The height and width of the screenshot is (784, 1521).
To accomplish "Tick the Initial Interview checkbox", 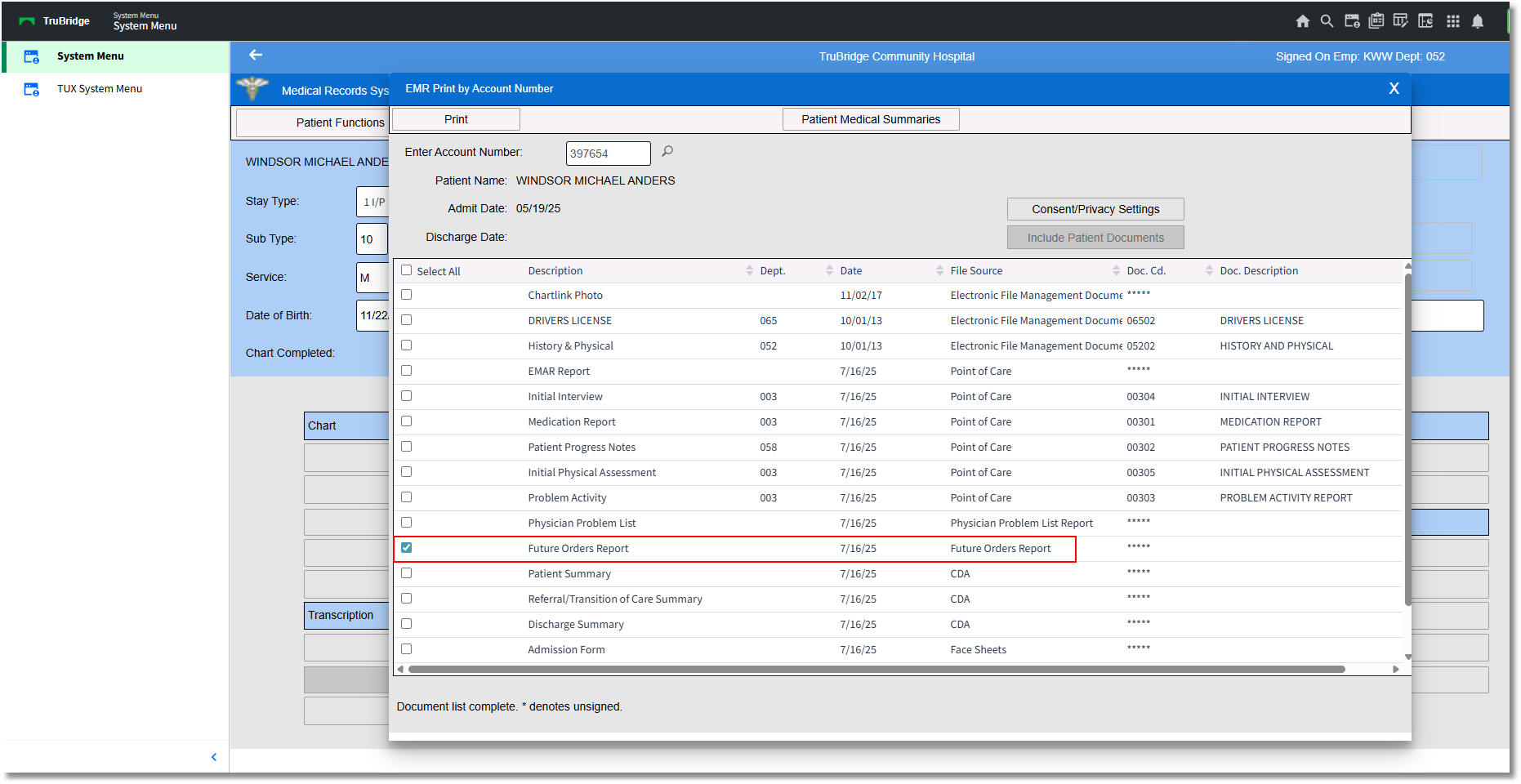I will pos(407,396).
